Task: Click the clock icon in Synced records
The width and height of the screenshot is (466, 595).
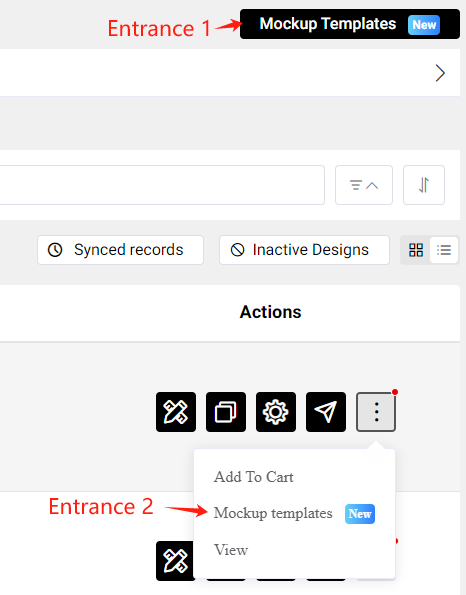Action: (55, 250)
